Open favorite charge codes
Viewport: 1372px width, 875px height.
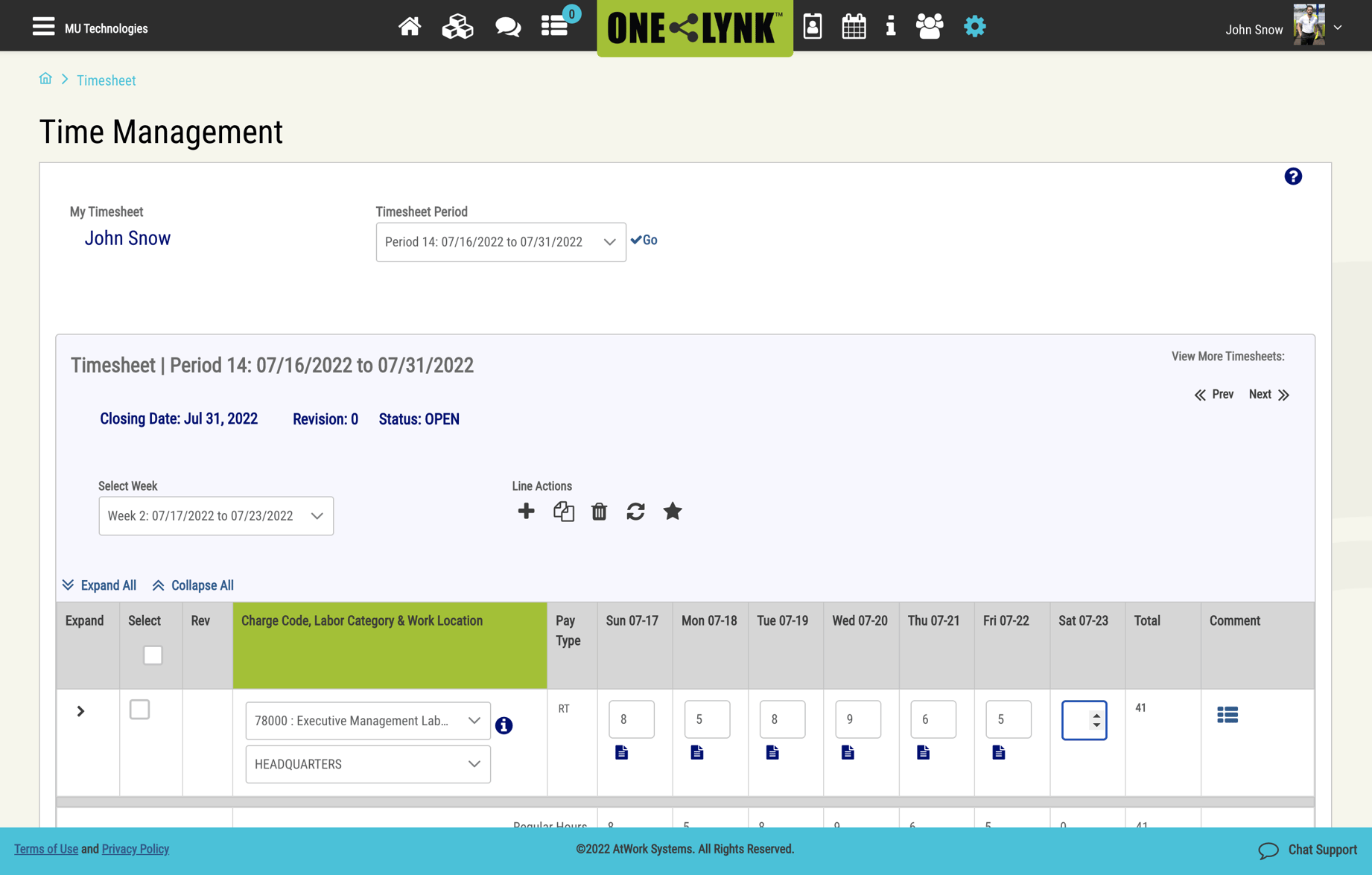coord(673,512)
